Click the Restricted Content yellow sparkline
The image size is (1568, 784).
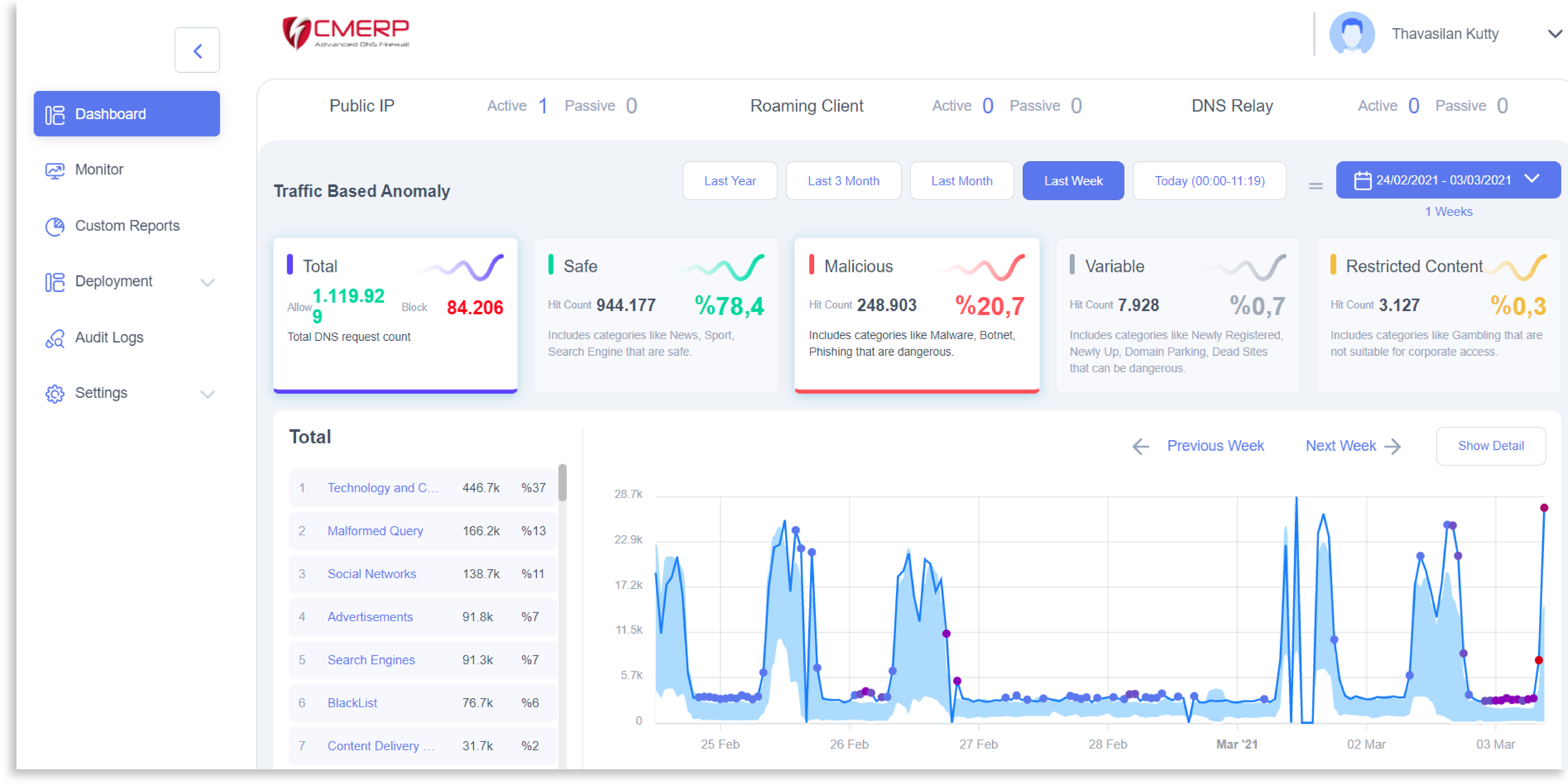[1516, 268]
